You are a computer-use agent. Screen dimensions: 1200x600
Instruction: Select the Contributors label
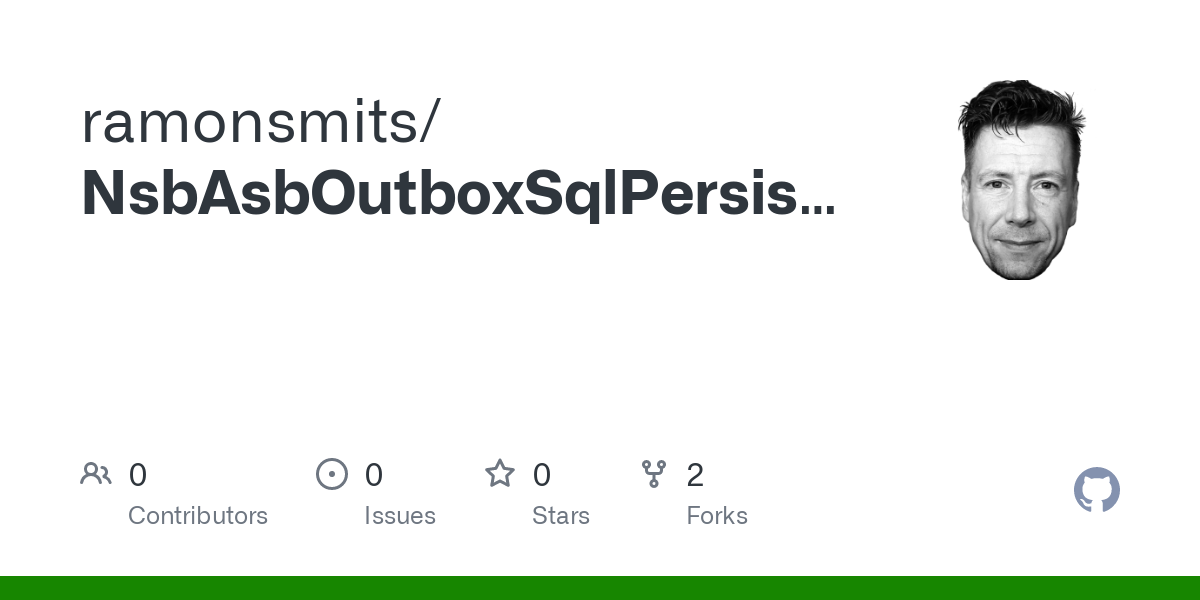point(198,516)
